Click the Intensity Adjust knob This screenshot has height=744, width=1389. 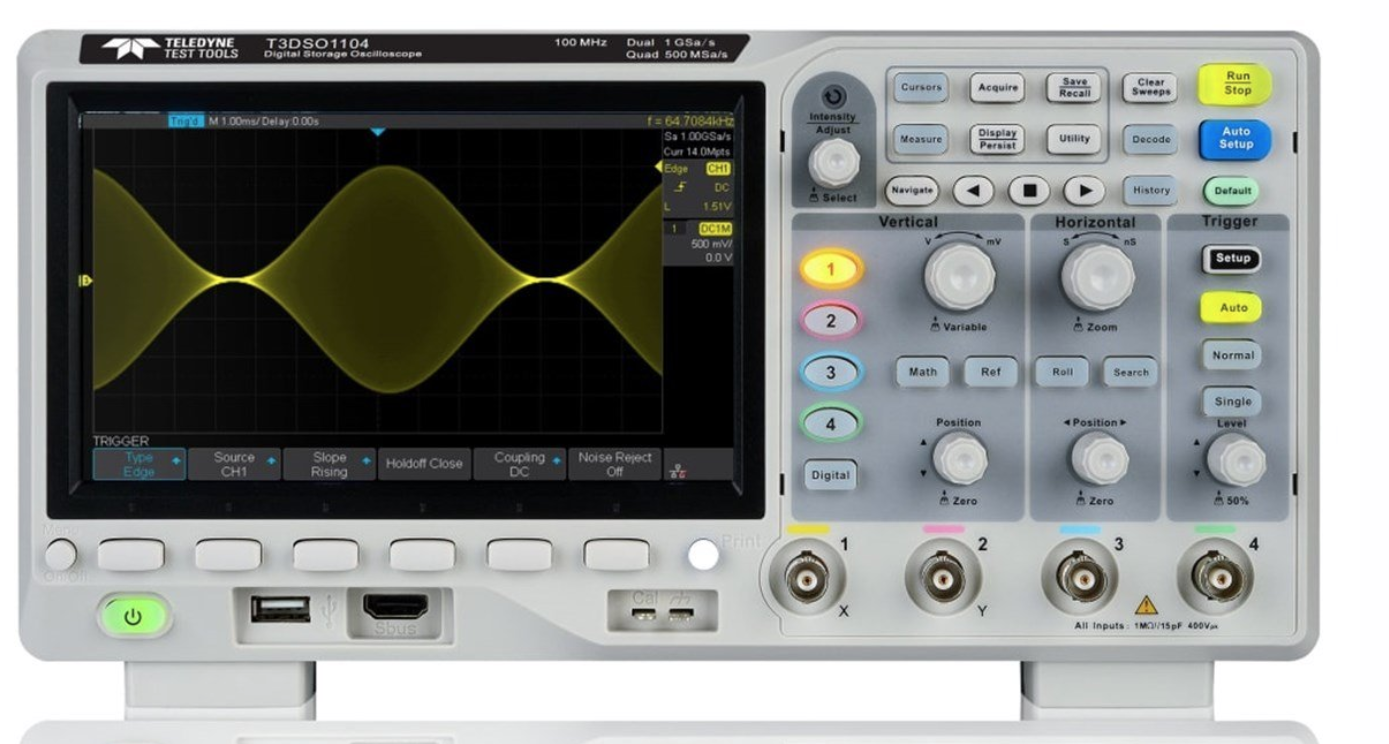point(833,160)
